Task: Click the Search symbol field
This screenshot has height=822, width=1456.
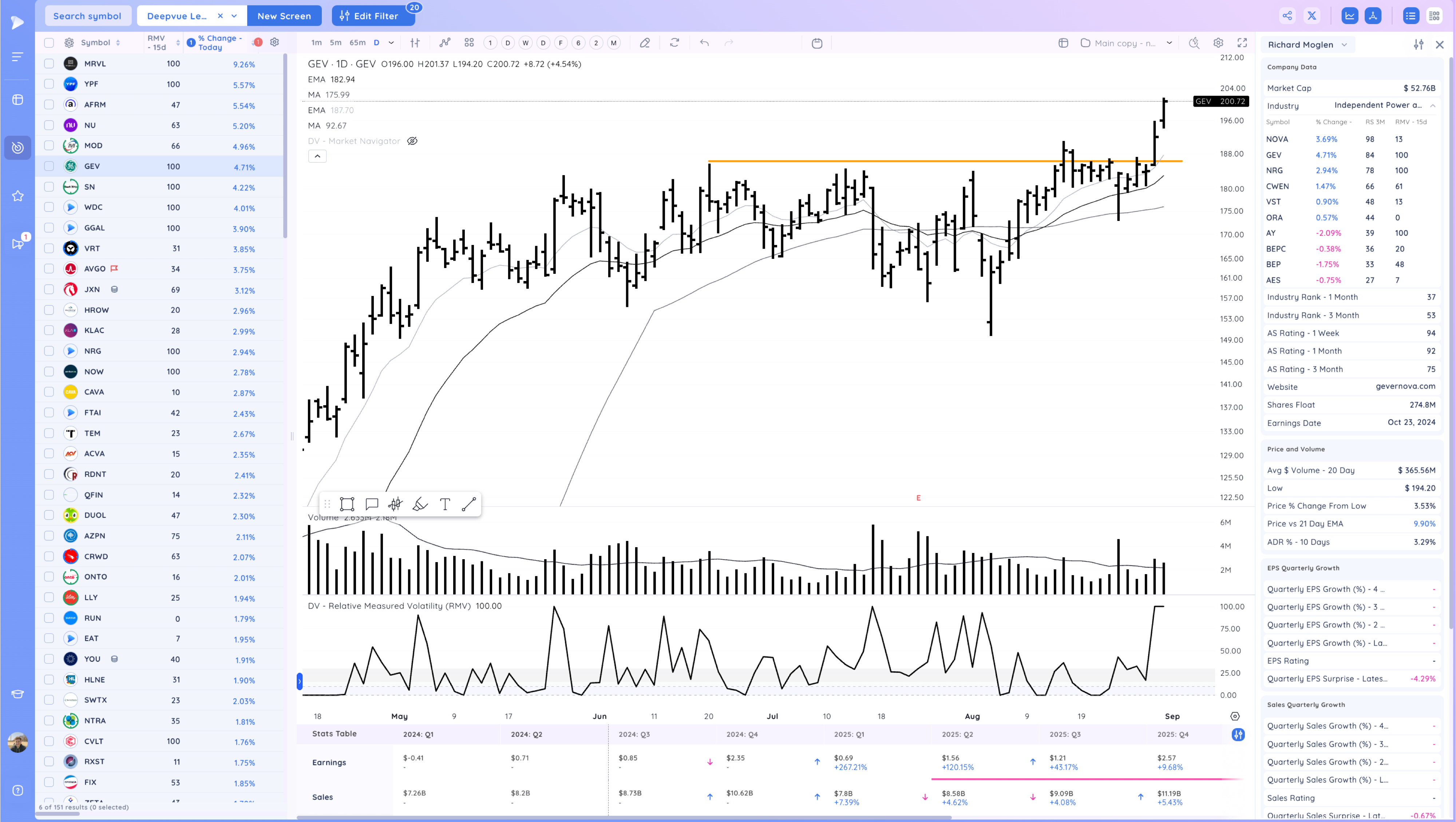Action: click(x=87, y=16)
